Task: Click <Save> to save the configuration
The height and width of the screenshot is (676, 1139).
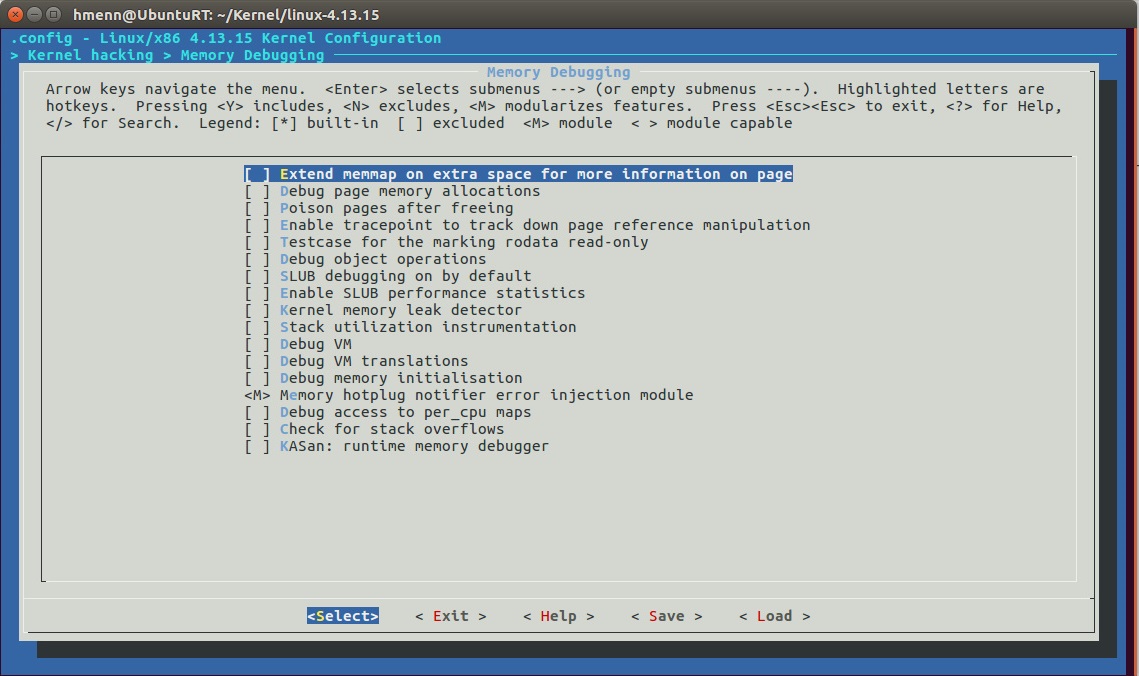Action: click(x=666, y=616)
